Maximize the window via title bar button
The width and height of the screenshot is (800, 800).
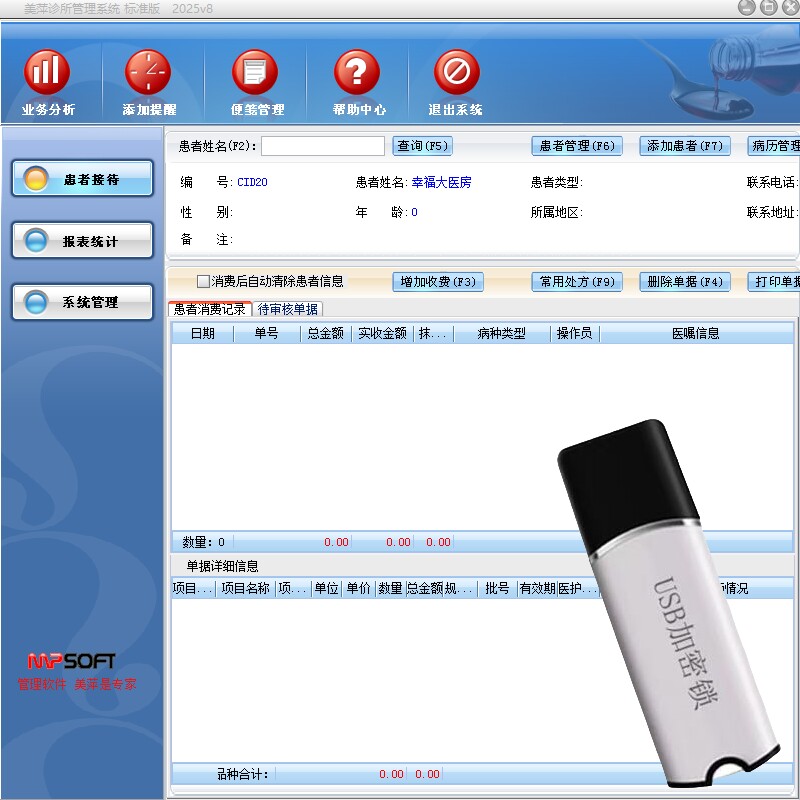(x=768, y=7)
